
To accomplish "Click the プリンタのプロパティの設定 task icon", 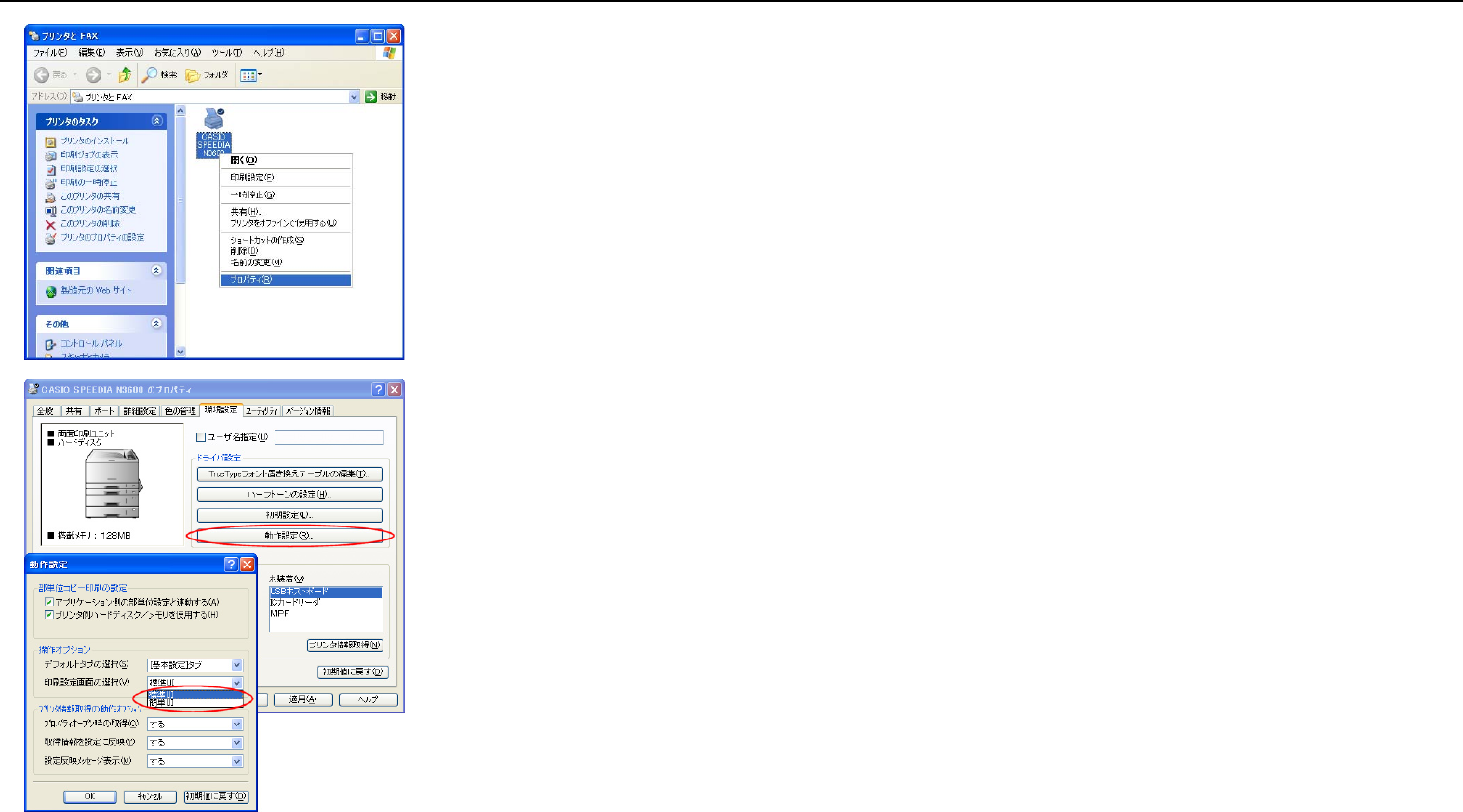I will point(51,238).
